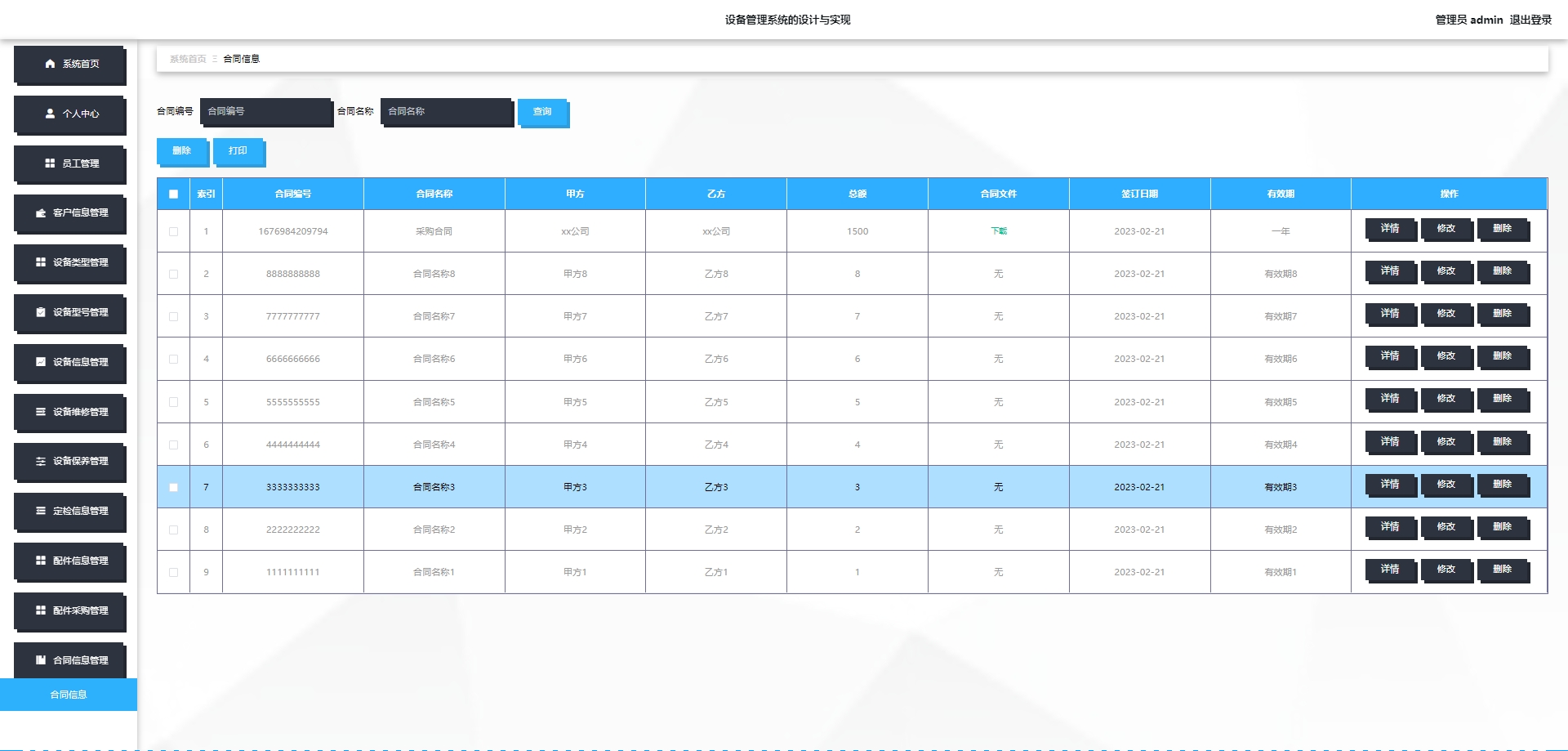Click 修改 for 合同名称4 row
Image resolution: width=1568 pixels, height=751 pixels.
coord(1447,443)
